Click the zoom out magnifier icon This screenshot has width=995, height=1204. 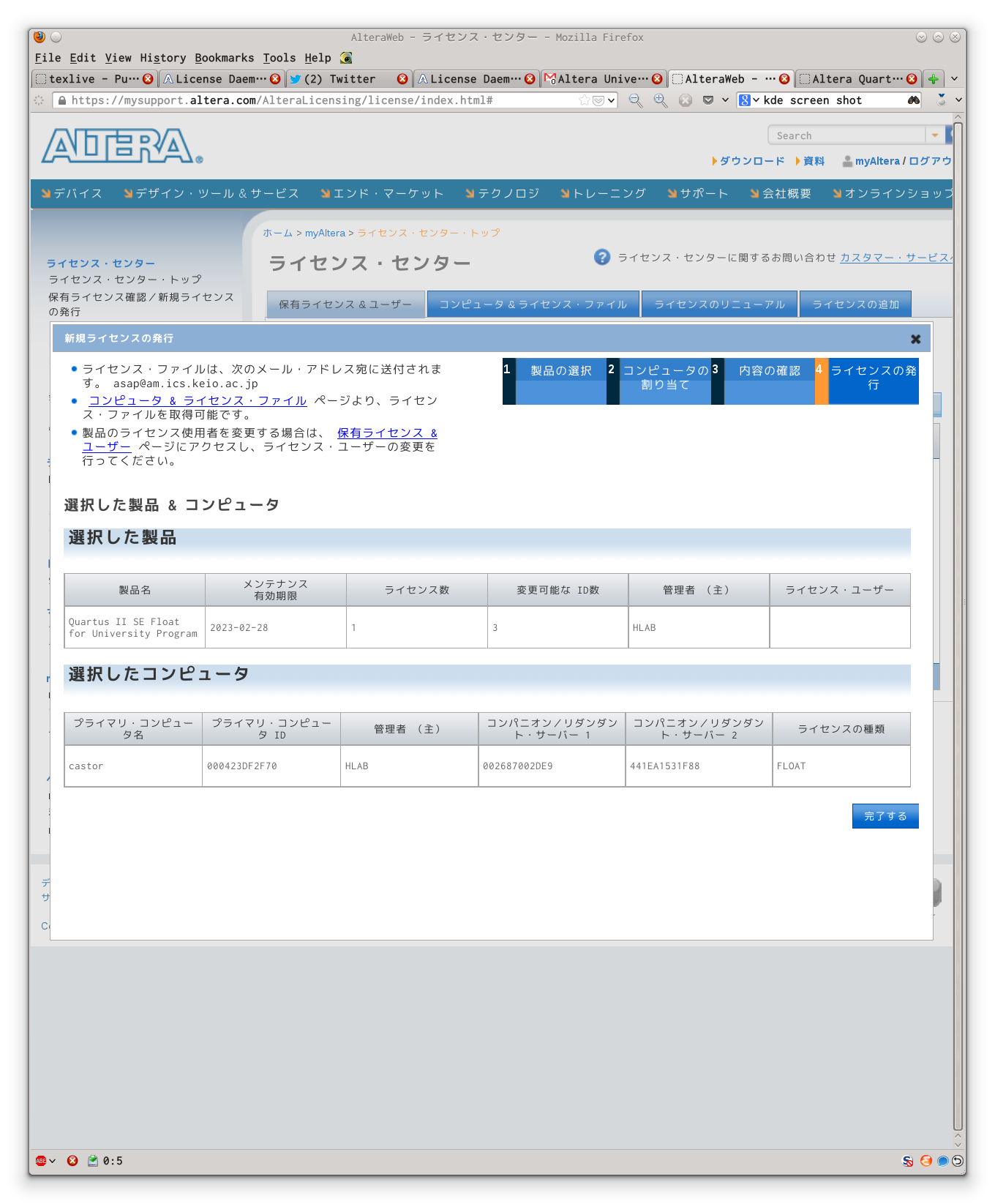pos(636,100)
